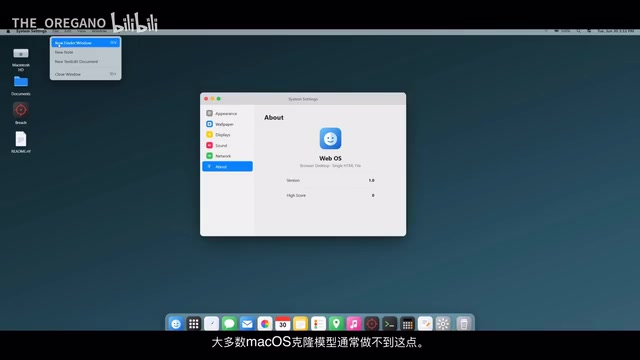The width and height of the screenshot is (640, 360).
Task: Open Terminal prompt icon in dock
Action: 389,324
